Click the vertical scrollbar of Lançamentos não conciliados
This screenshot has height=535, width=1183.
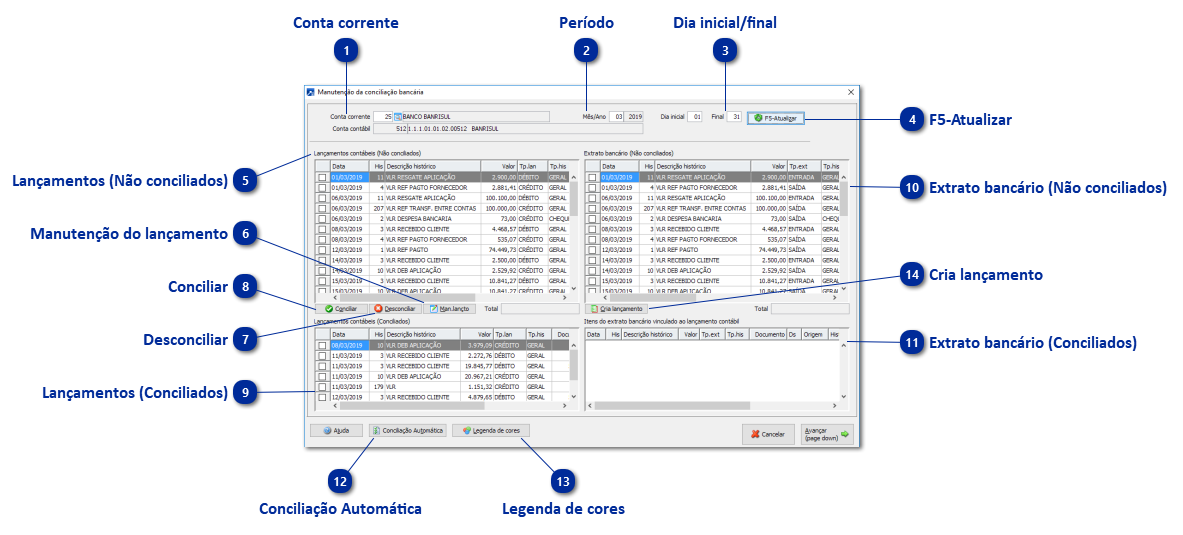click(573, 232)
